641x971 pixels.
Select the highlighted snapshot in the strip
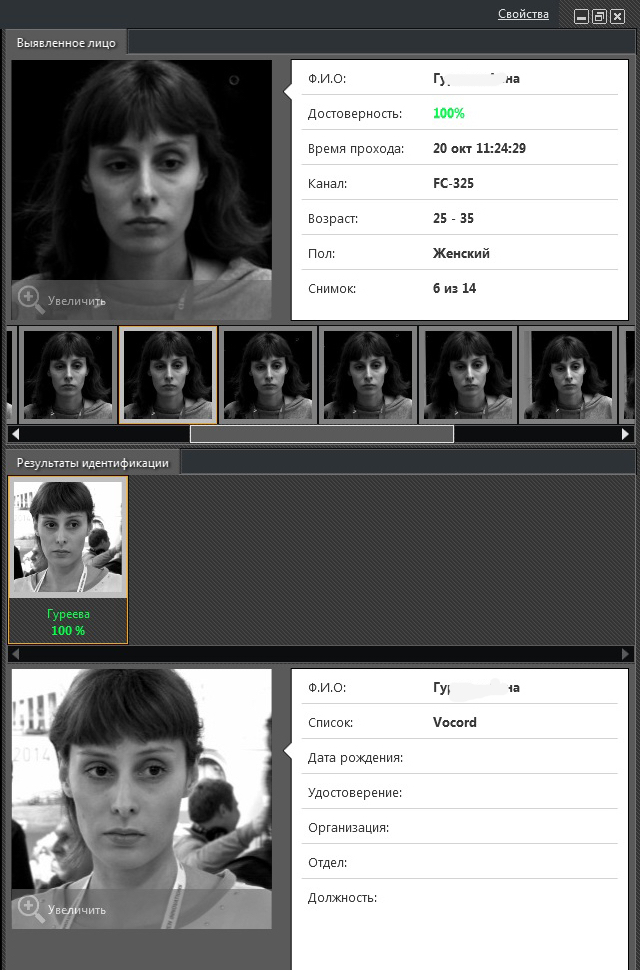click(x=168, y=374)
